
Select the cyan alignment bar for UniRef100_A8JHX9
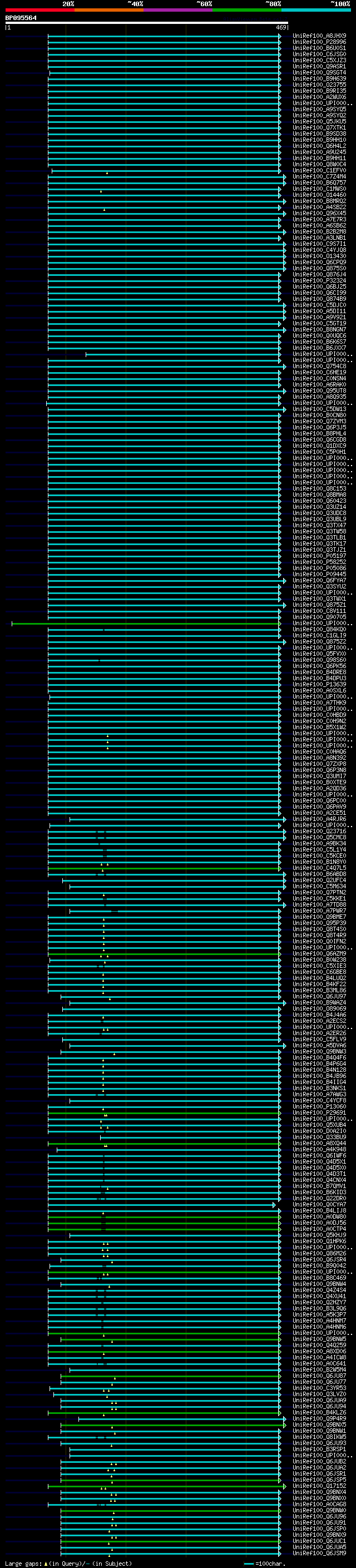[x=164, y=36]
